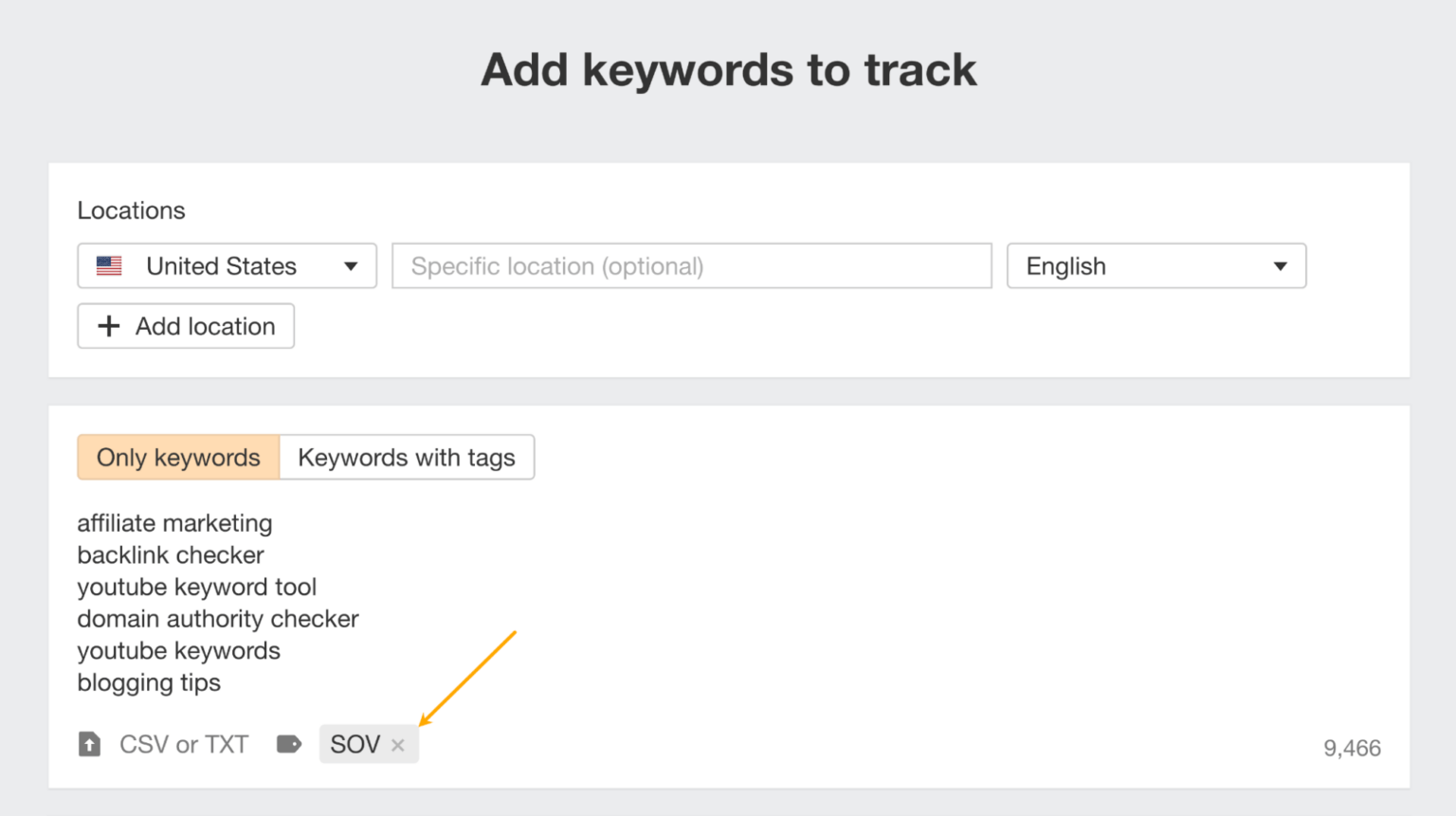The height and width of the screenshot is (816, 1456).
Task: Click the keyword 'blogging tips'
Action: 149,682
